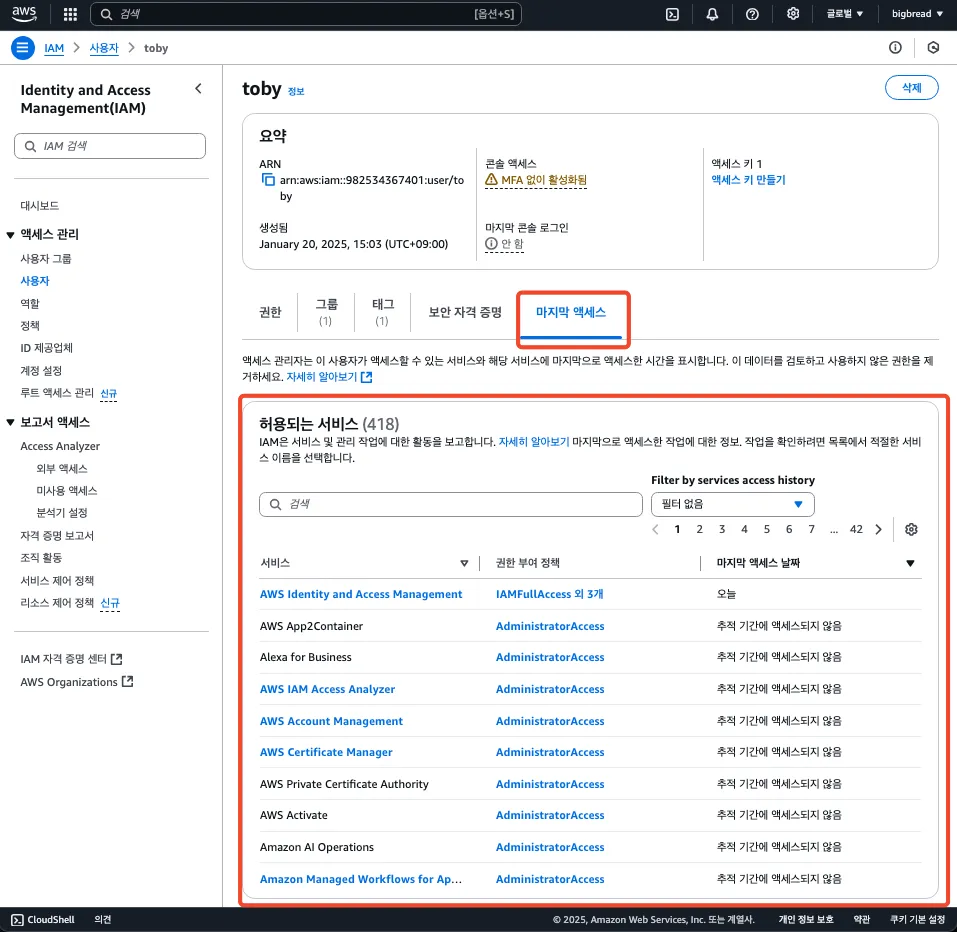957x932 pixels.
Task: Open the info panel icon near breadcrumb
Action: pos(895,48)
